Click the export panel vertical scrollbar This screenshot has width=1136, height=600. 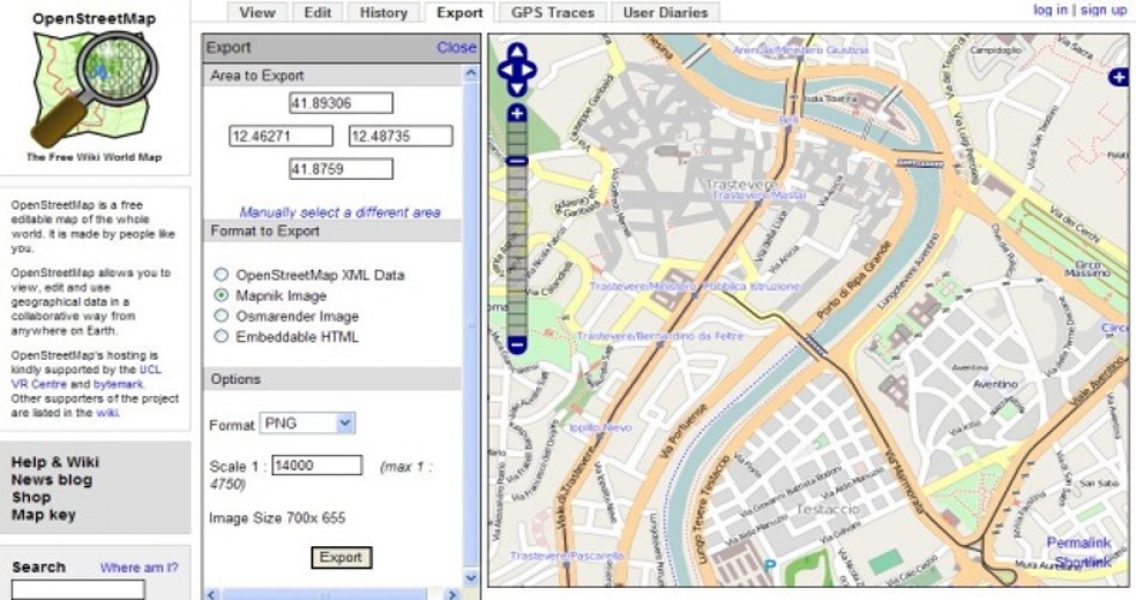[x=471, y=325]
